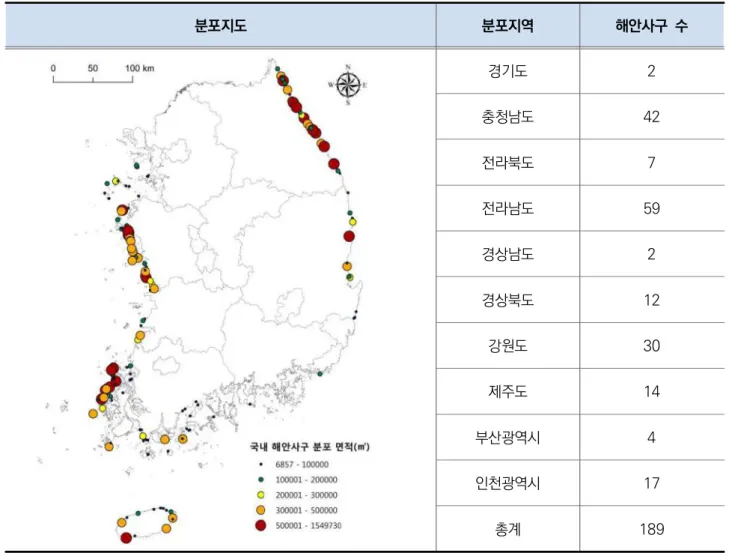The width and height of the screenshot is (729, 553).
Task: Click the value 12 for 경상북도
Action: point(651,300)
